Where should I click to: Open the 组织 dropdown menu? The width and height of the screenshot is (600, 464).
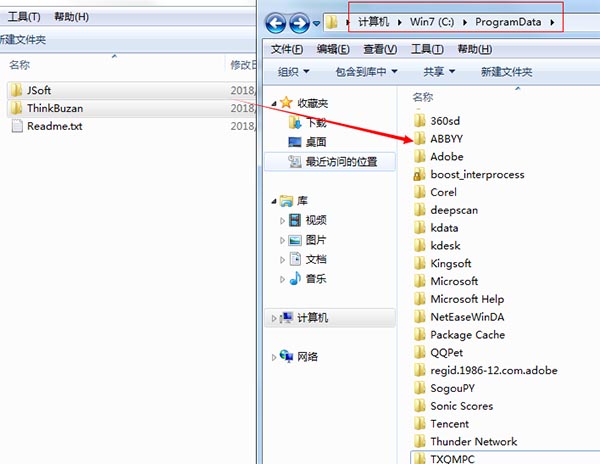[293, 72]
